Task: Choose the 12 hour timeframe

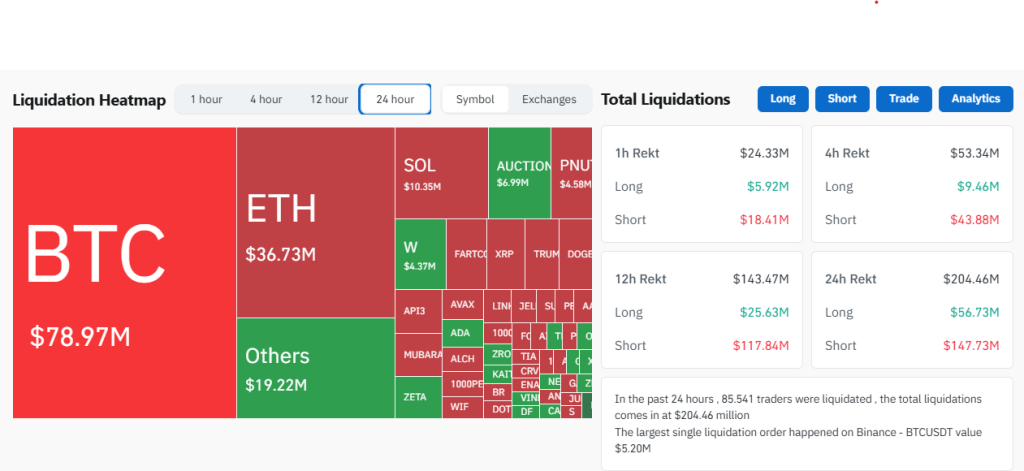Action: 329,99
